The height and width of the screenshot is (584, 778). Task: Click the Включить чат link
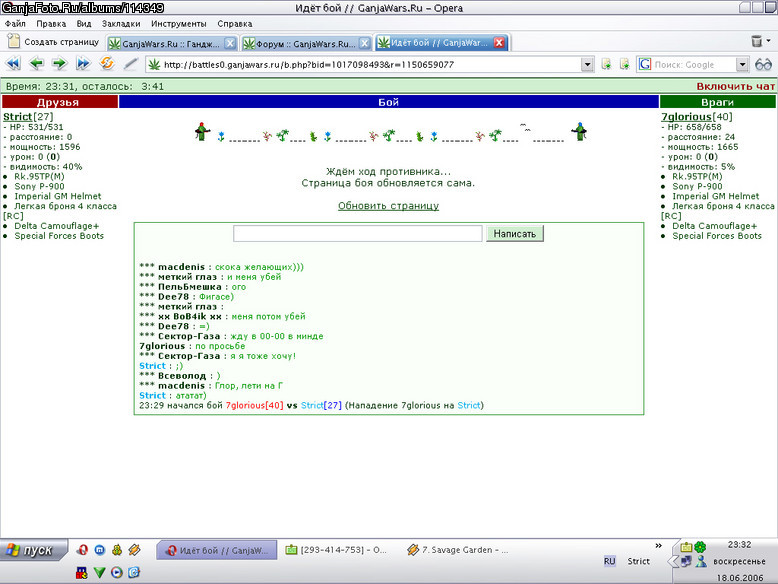pos(735,86)
